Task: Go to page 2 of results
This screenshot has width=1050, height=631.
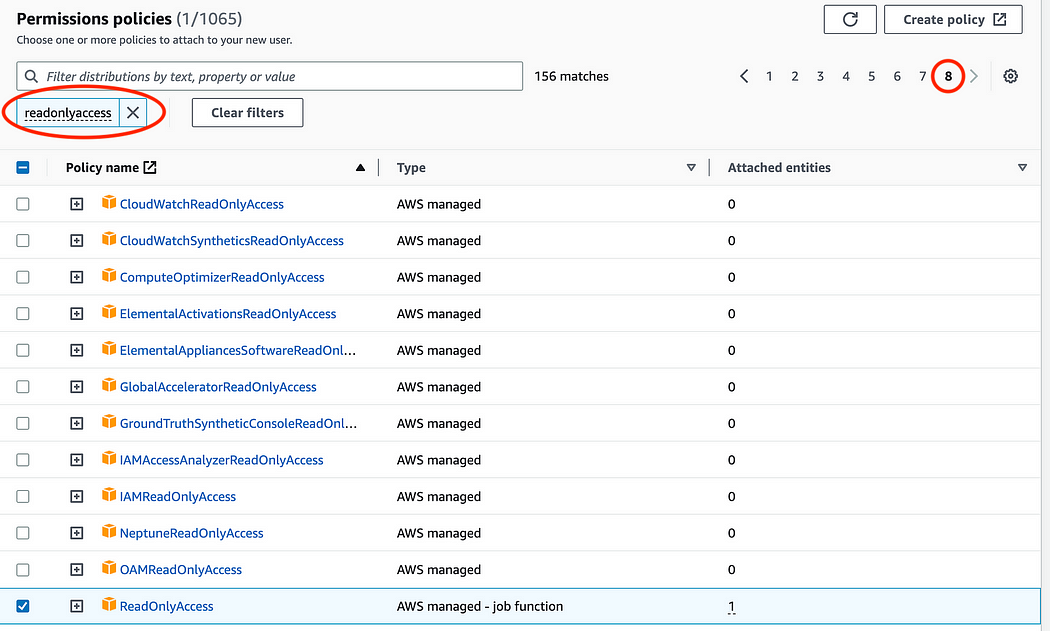Action: pyautogui.click(x=795, y=76)
